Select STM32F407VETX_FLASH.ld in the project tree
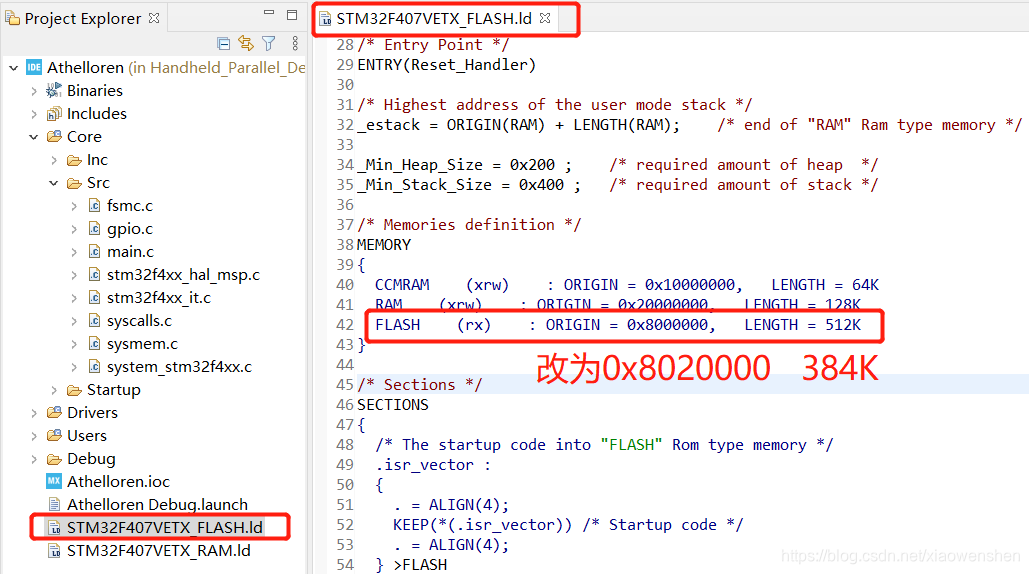Viewport: 1029px width, 574px height. pos(165,527)
